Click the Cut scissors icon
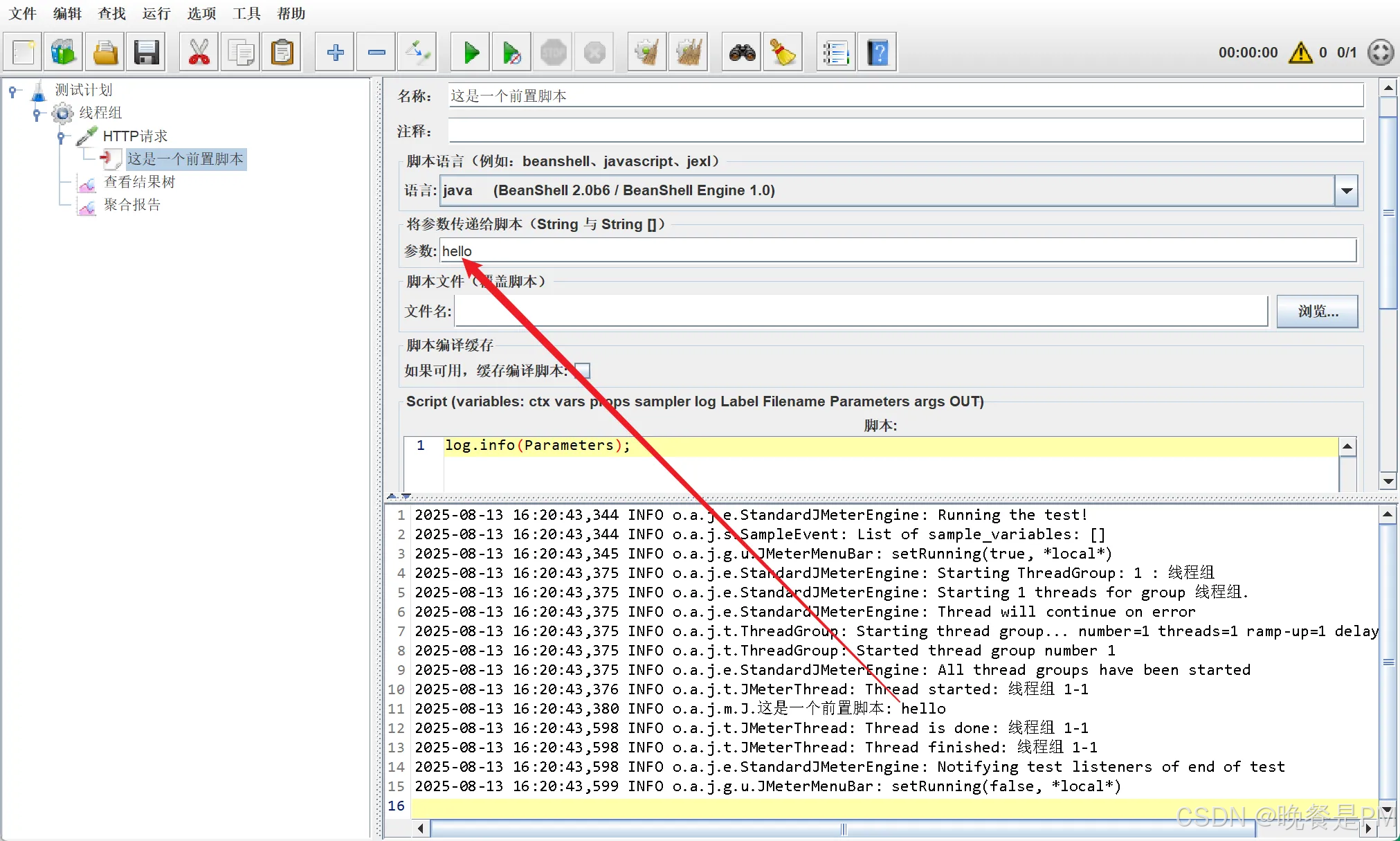This screenshot has width=1400, height=841. click(x=199, y=52)
